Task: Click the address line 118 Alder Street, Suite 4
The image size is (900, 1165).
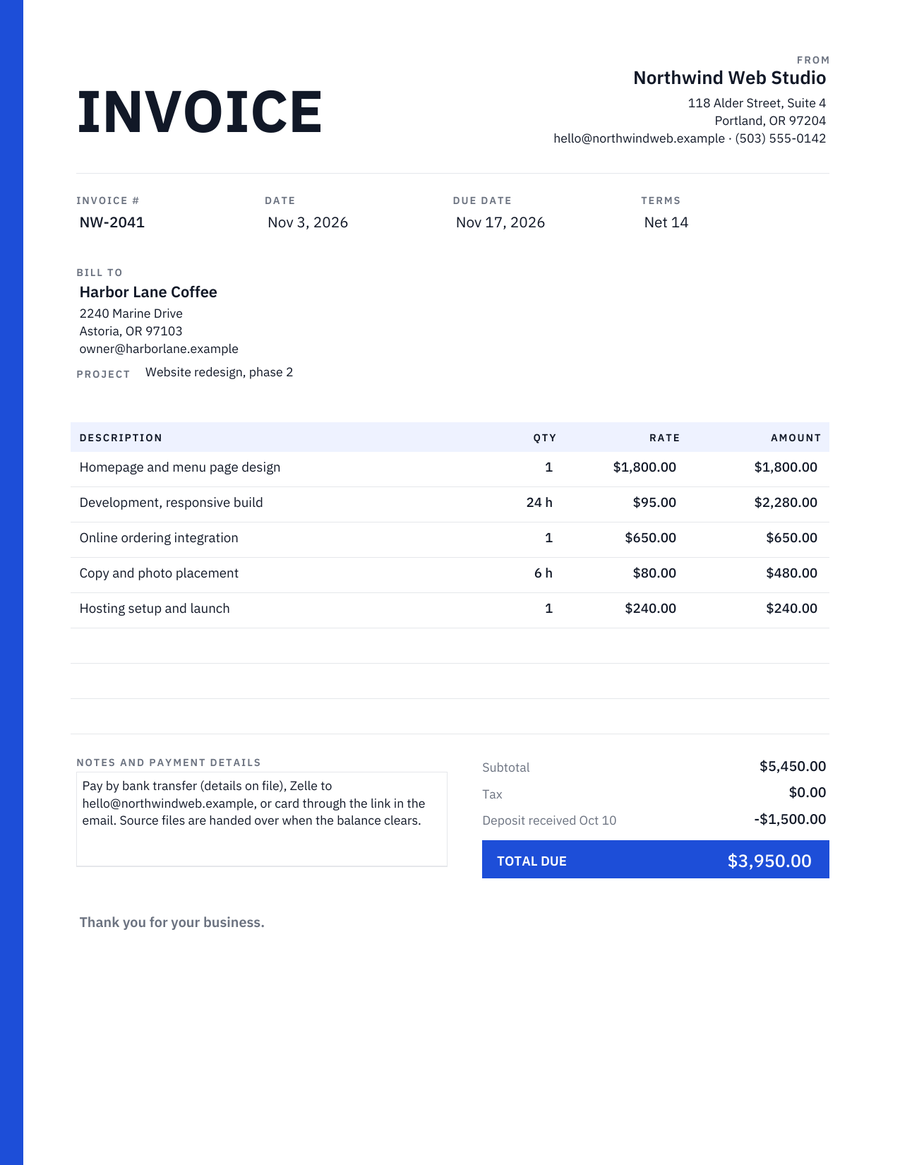Action: pos(757,103)
